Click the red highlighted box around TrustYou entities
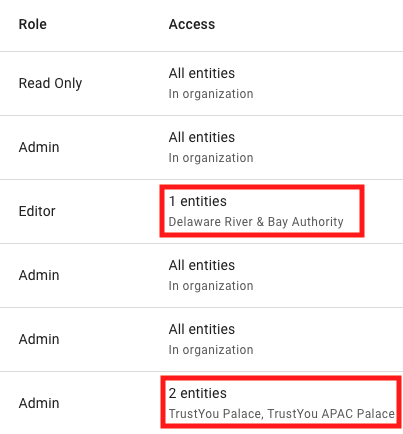This screenshot has width=403, height=434. 281,402
